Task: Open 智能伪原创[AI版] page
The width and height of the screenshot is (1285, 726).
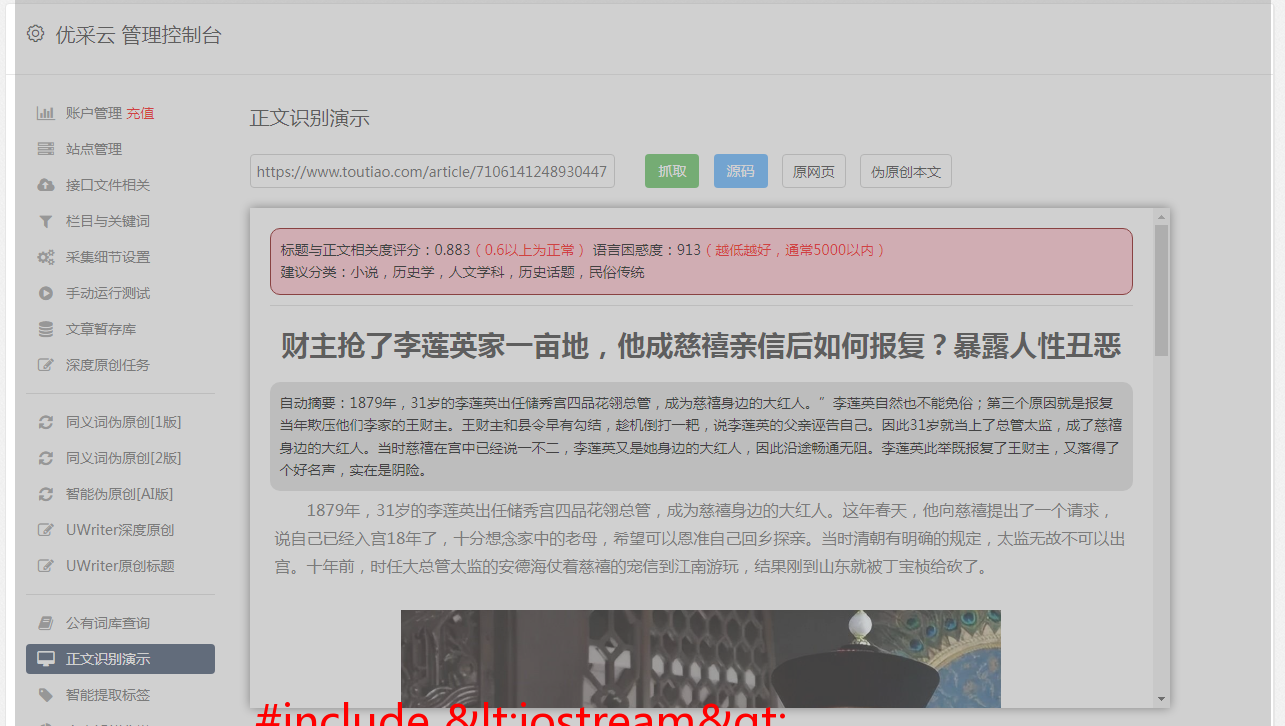Action: point(120,494)
